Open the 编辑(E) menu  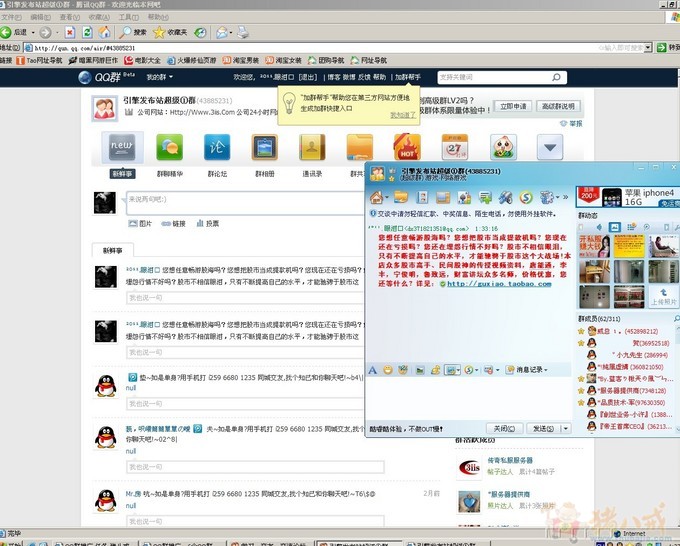coord(40,17)
